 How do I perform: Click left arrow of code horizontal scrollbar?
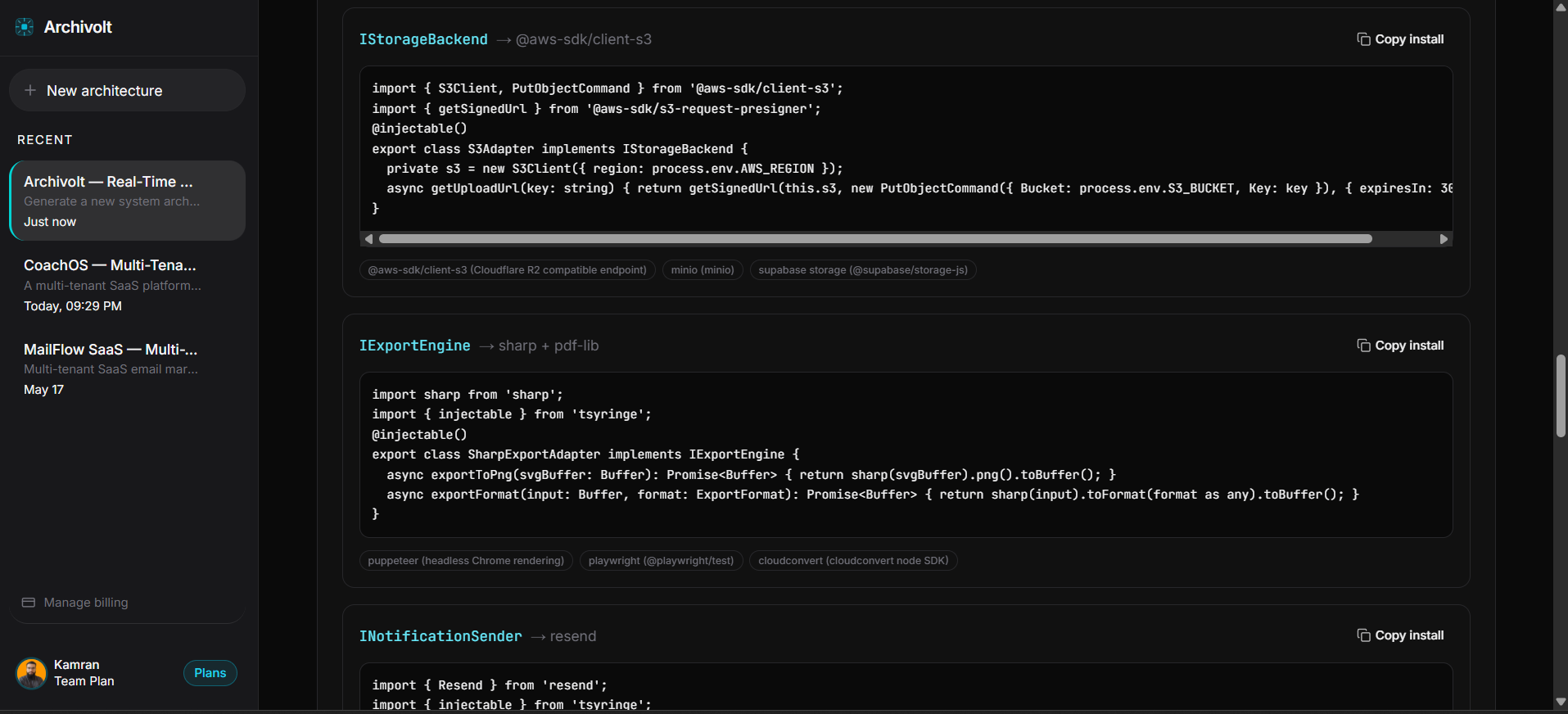coord(368,239)
